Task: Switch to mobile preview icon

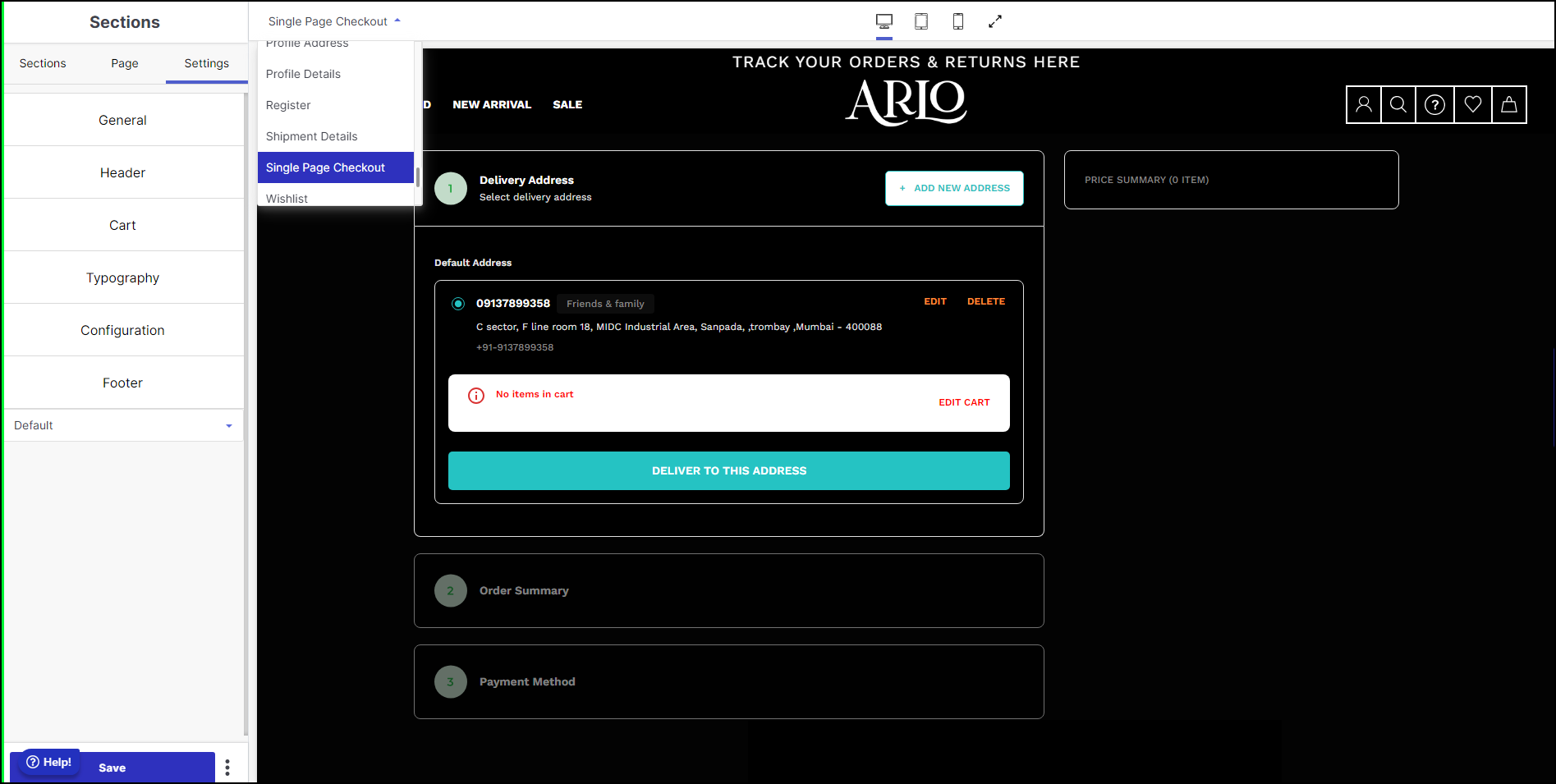Action: tap(957, 21)
